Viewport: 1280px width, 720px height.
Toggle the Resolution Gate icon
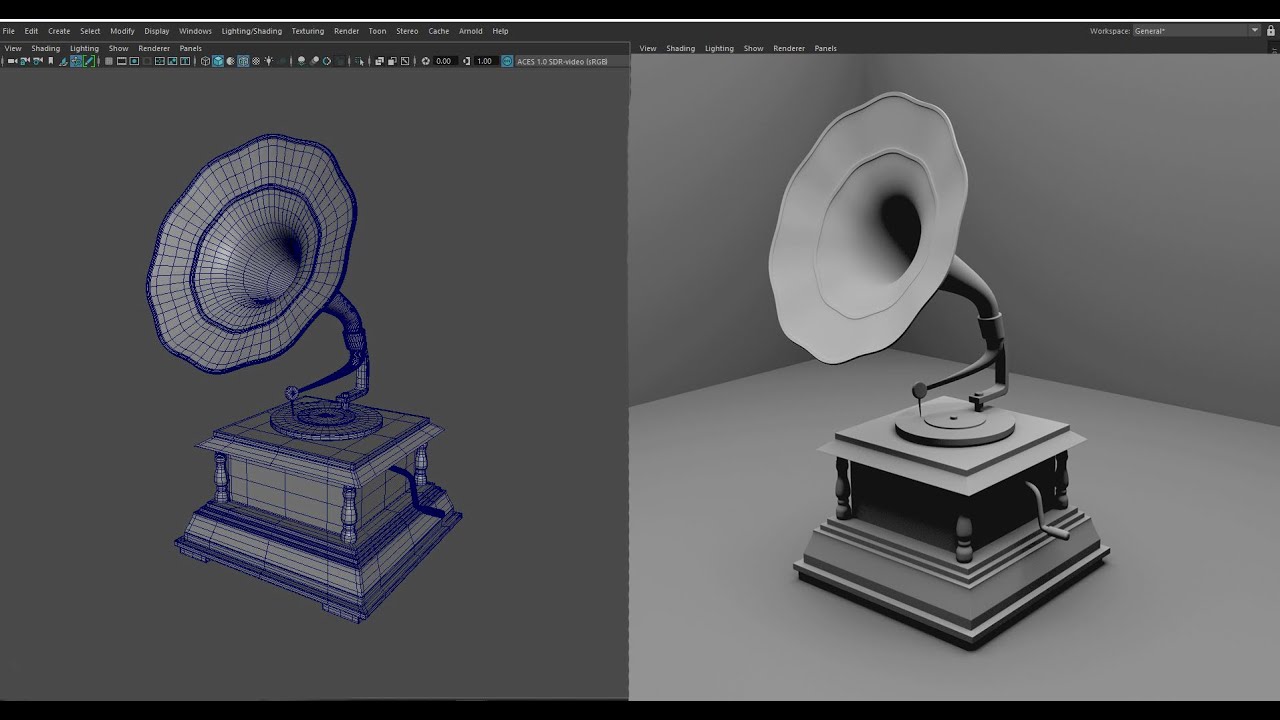[134, 61]
